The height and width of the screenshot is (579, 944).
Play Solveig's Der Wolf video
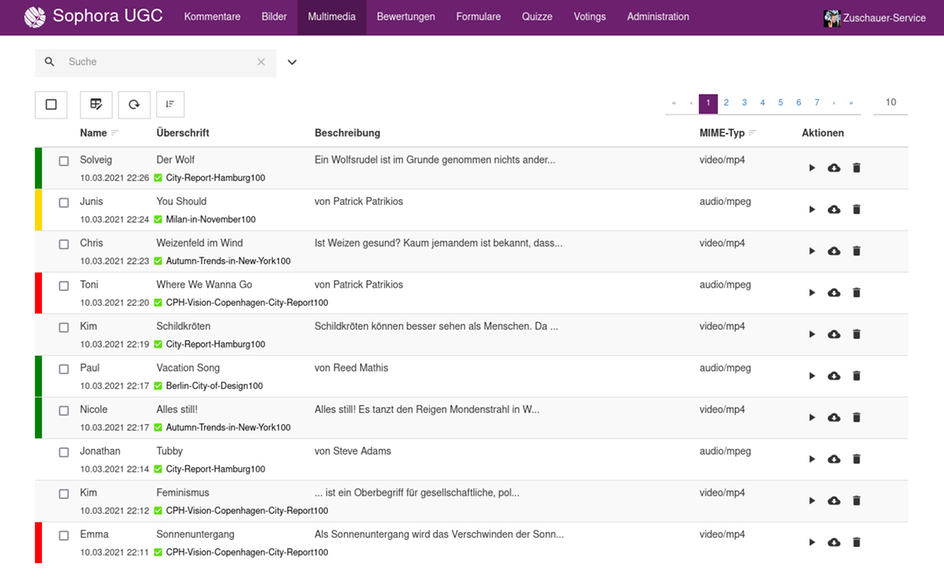point(812,168)
